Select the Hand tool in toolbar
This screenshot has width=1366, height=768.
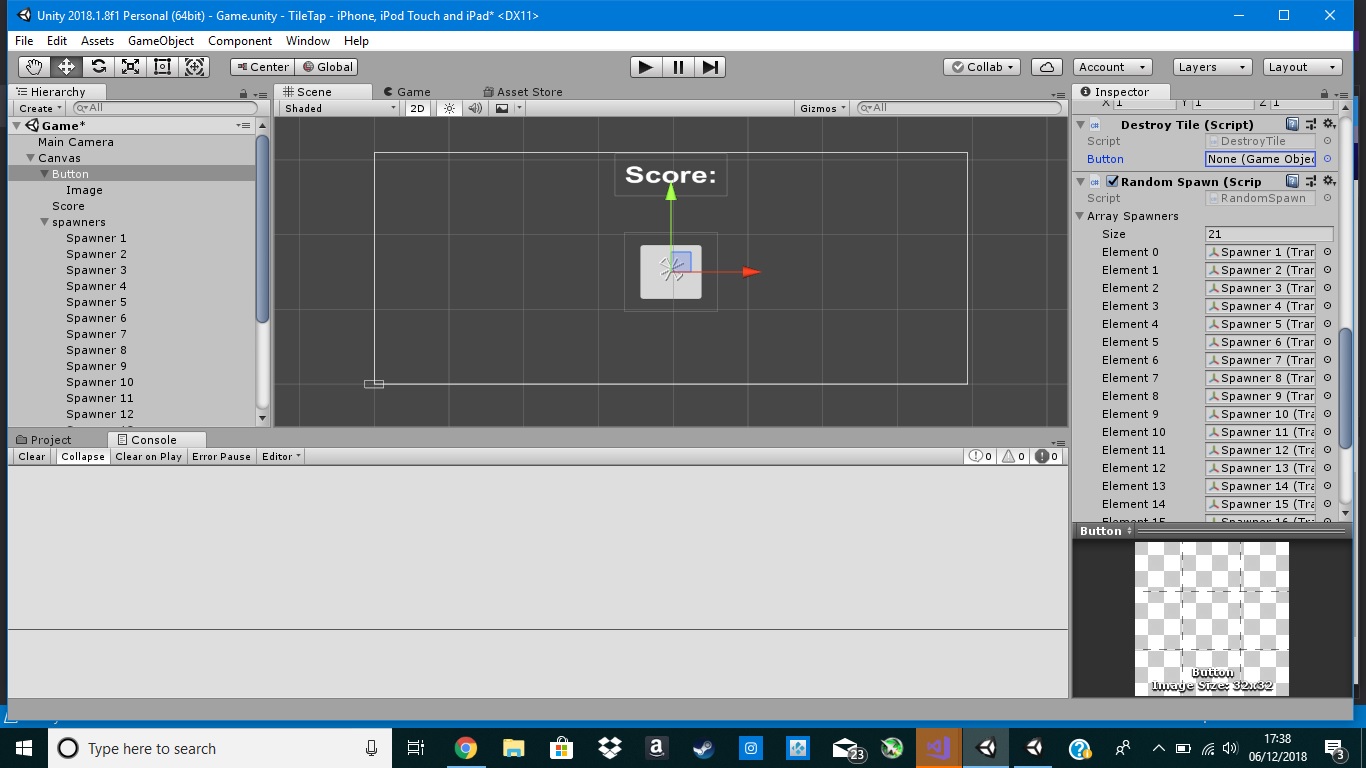pyautogui.click(x=34, y=67)
